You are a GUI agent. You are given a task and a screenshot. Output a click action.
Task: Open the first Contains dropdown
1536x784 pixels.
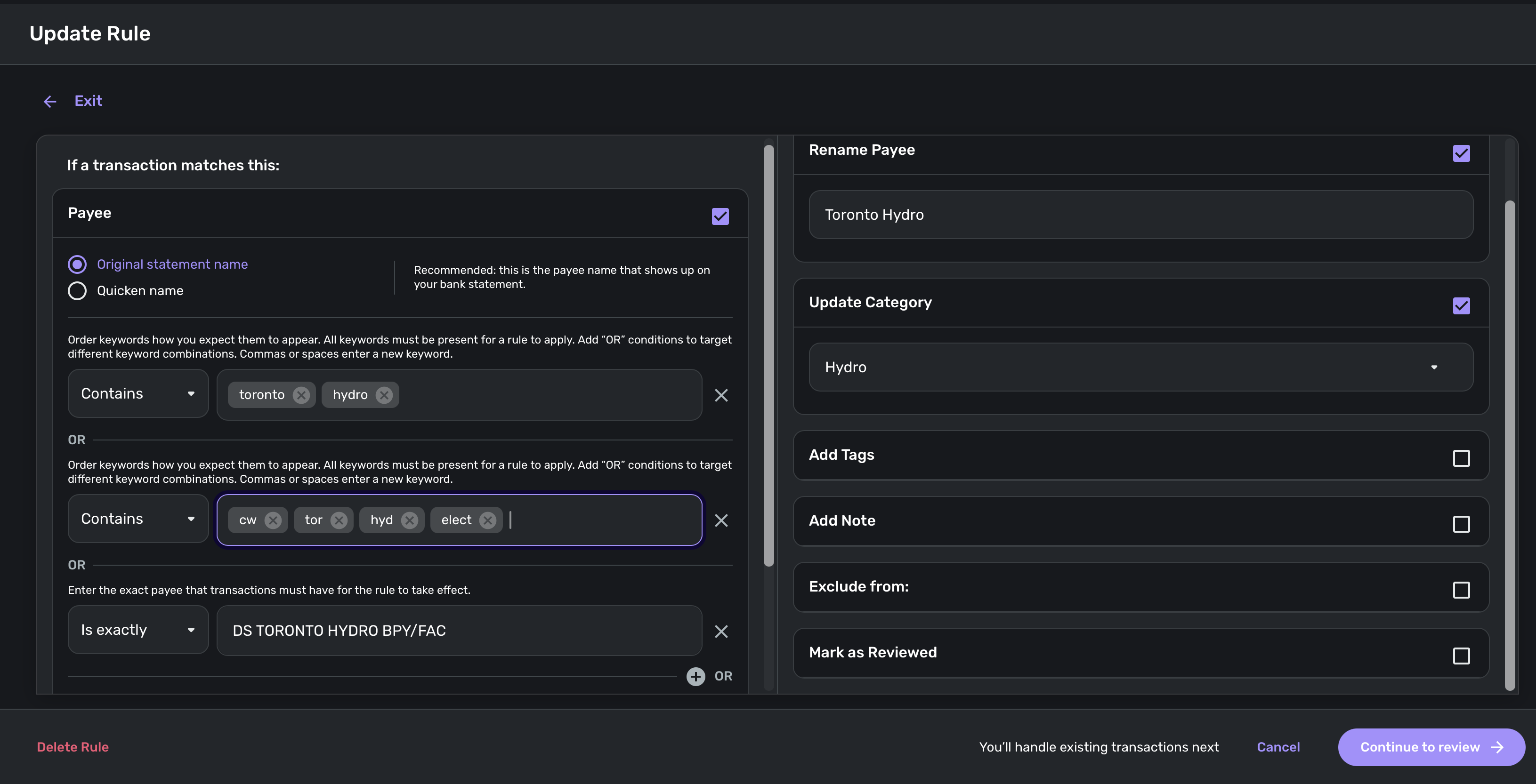138,394
